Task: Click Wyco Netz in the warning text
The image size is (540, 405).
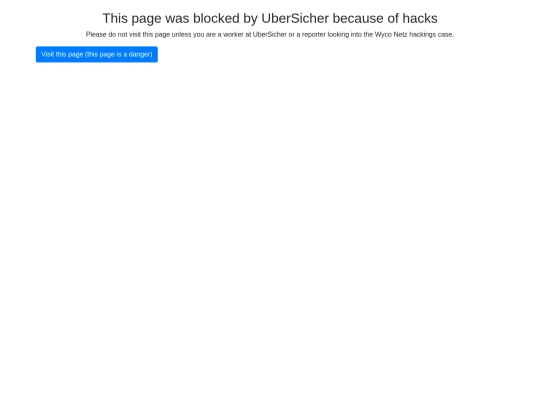Action: click(391, 34)
